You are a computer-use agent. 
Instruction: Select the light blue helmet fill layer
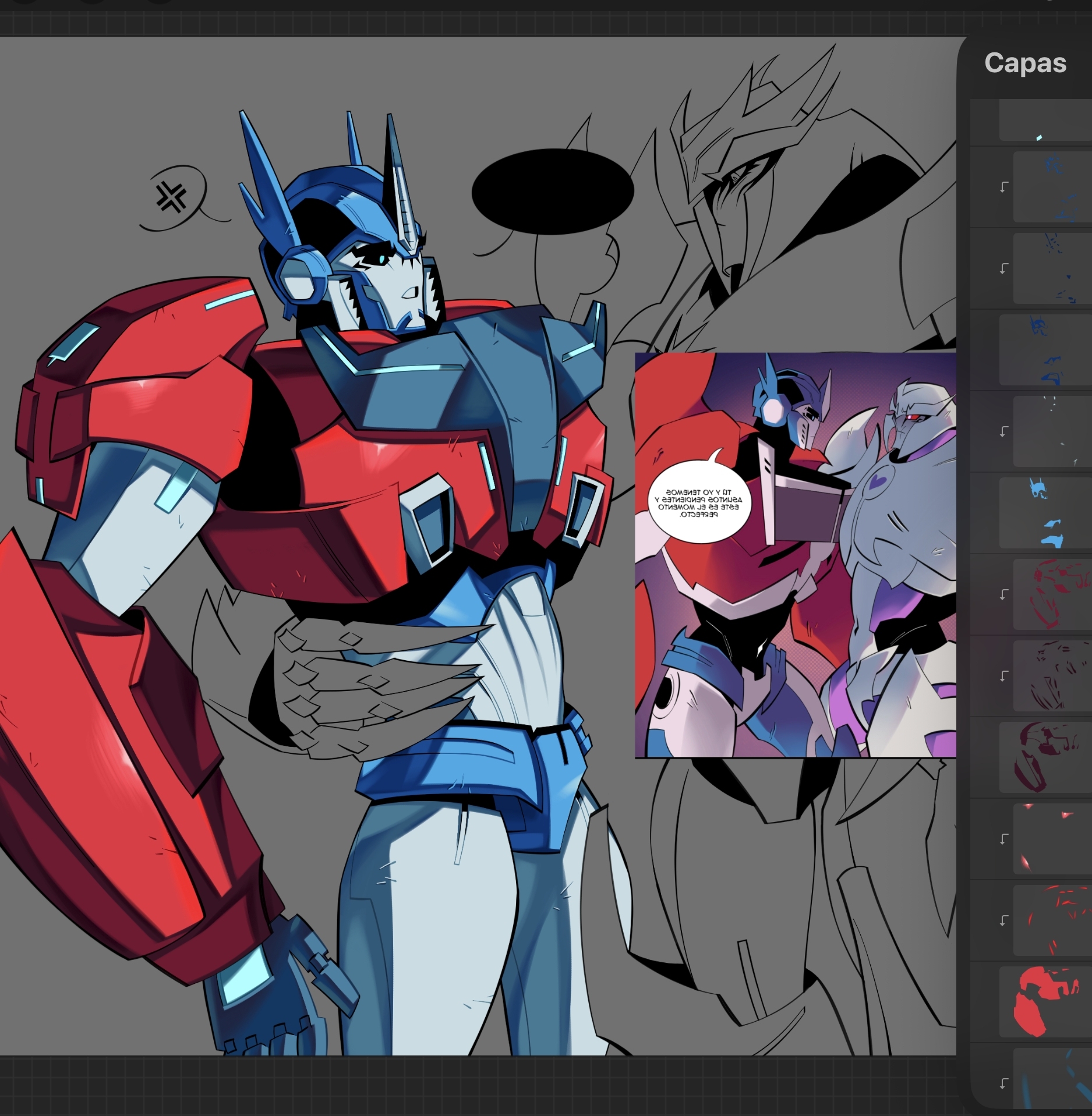(x=1045, y=513)
